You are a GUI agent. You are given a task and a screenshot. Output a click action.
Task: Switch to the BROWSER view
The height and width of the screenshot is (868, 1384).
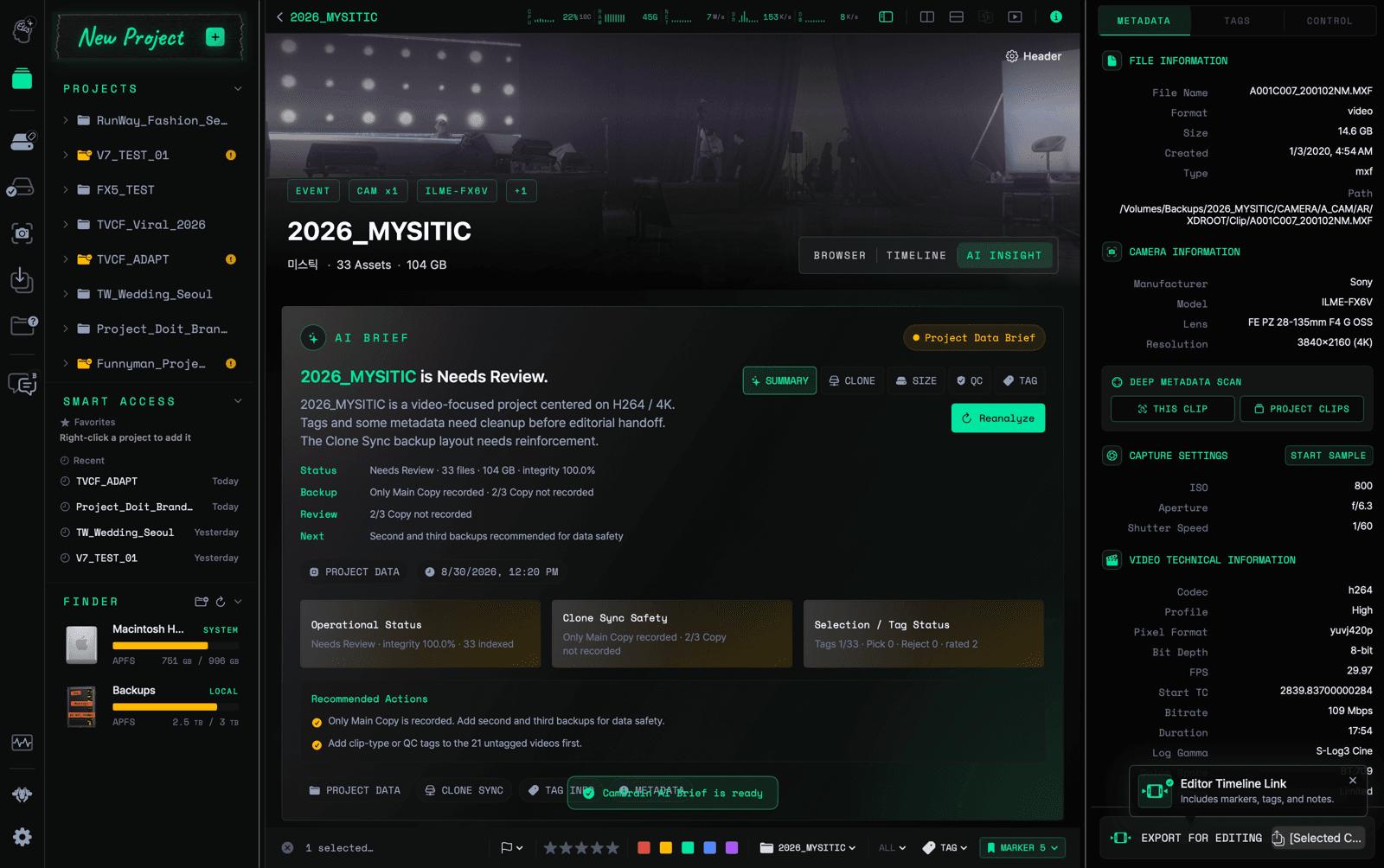(x=839, y=256)
